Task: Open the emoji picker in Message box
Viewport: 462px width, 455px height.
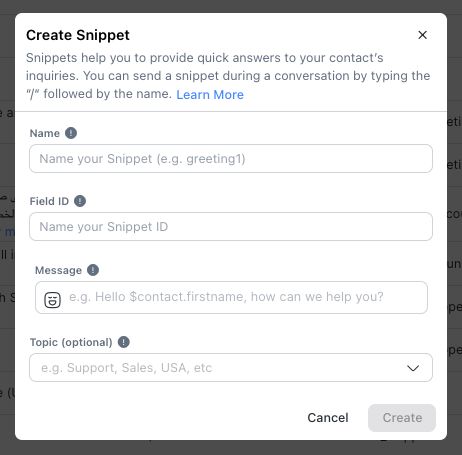Action: (52, 300)
